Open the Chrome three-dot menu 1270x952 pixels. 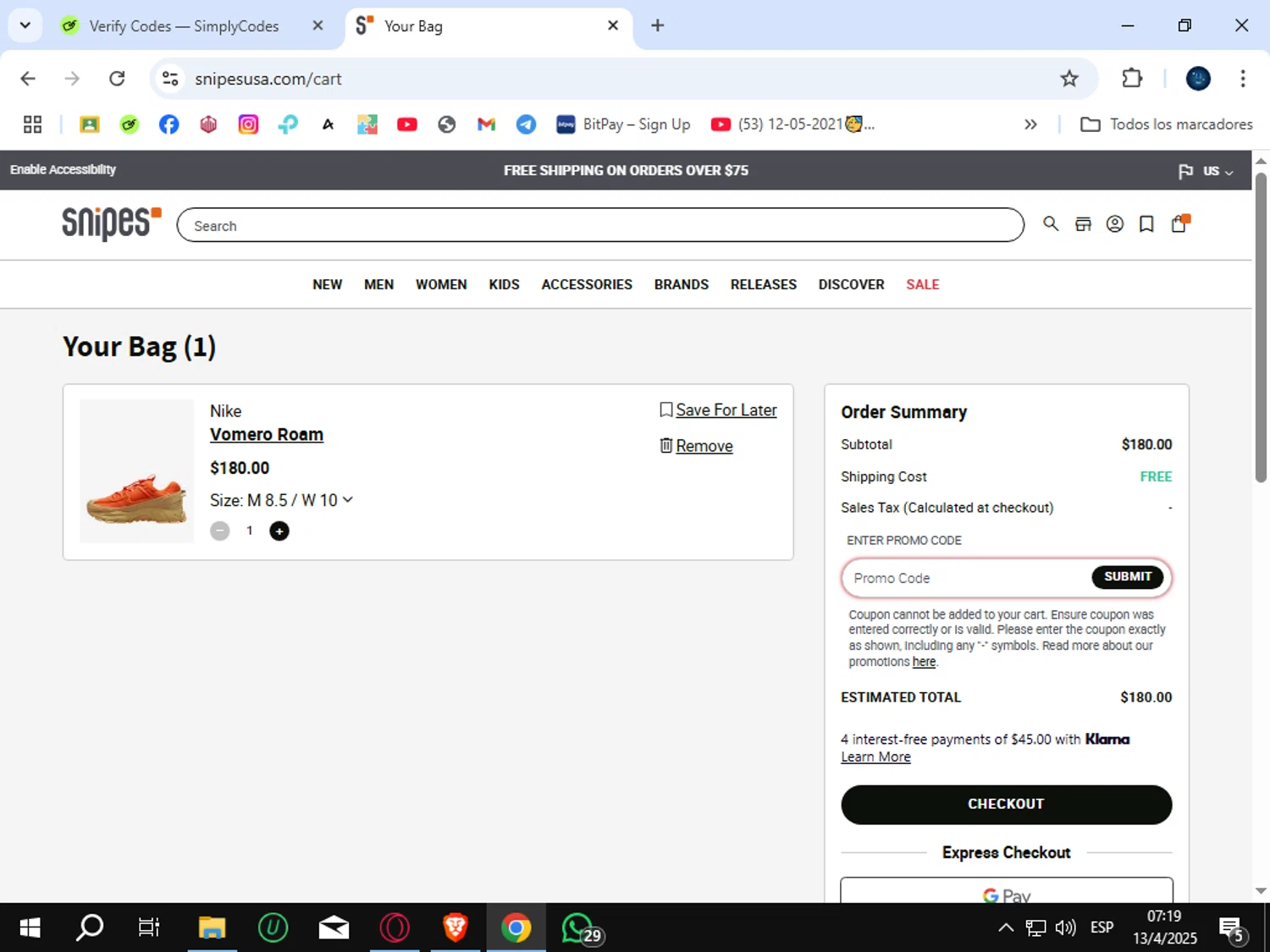point(1243,79)
